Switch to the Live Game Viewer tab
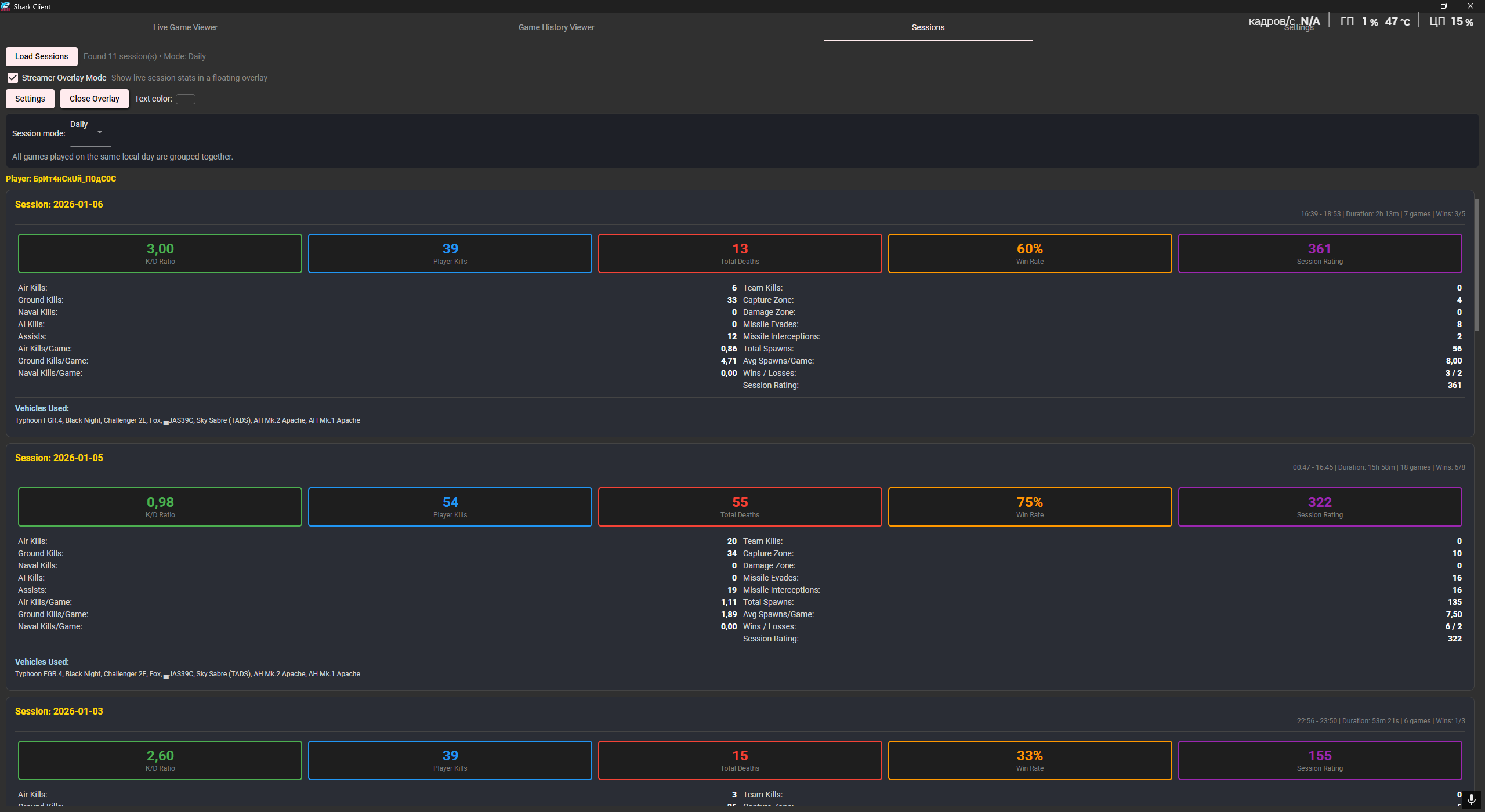The image size is (1485, 812). click(185, 27)
